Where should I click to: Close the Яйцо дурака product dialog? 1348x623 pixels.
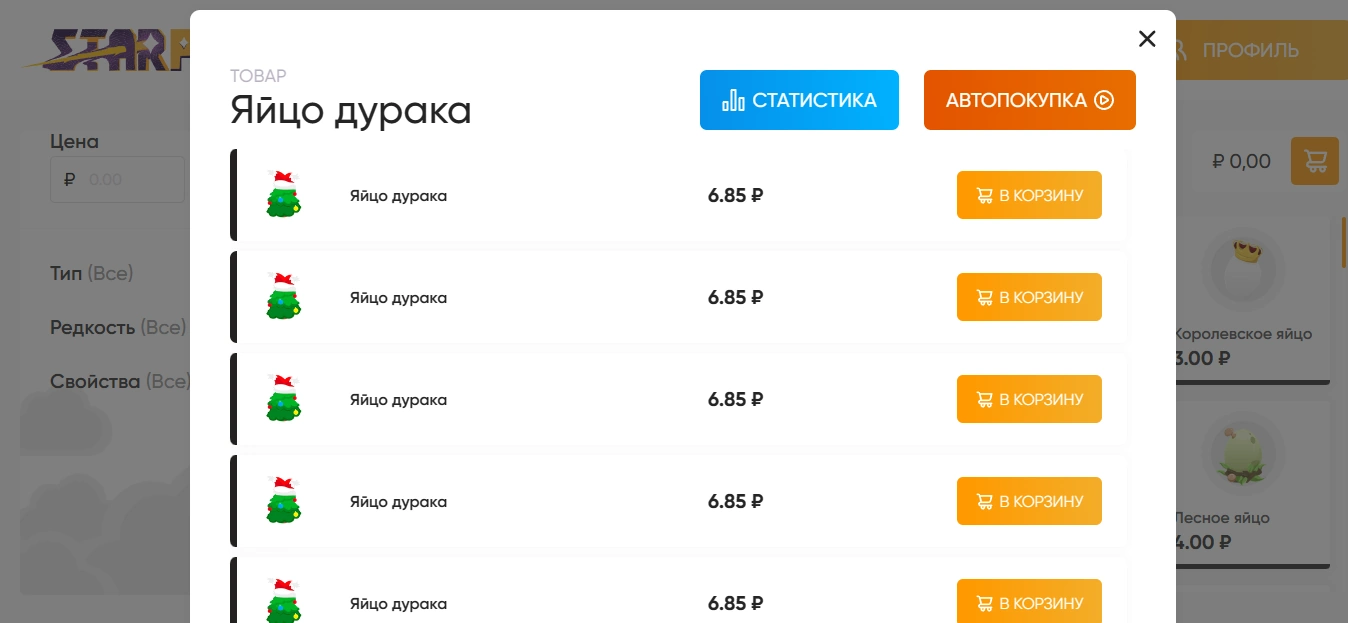pyautogui.click(x=1147, y=39)
